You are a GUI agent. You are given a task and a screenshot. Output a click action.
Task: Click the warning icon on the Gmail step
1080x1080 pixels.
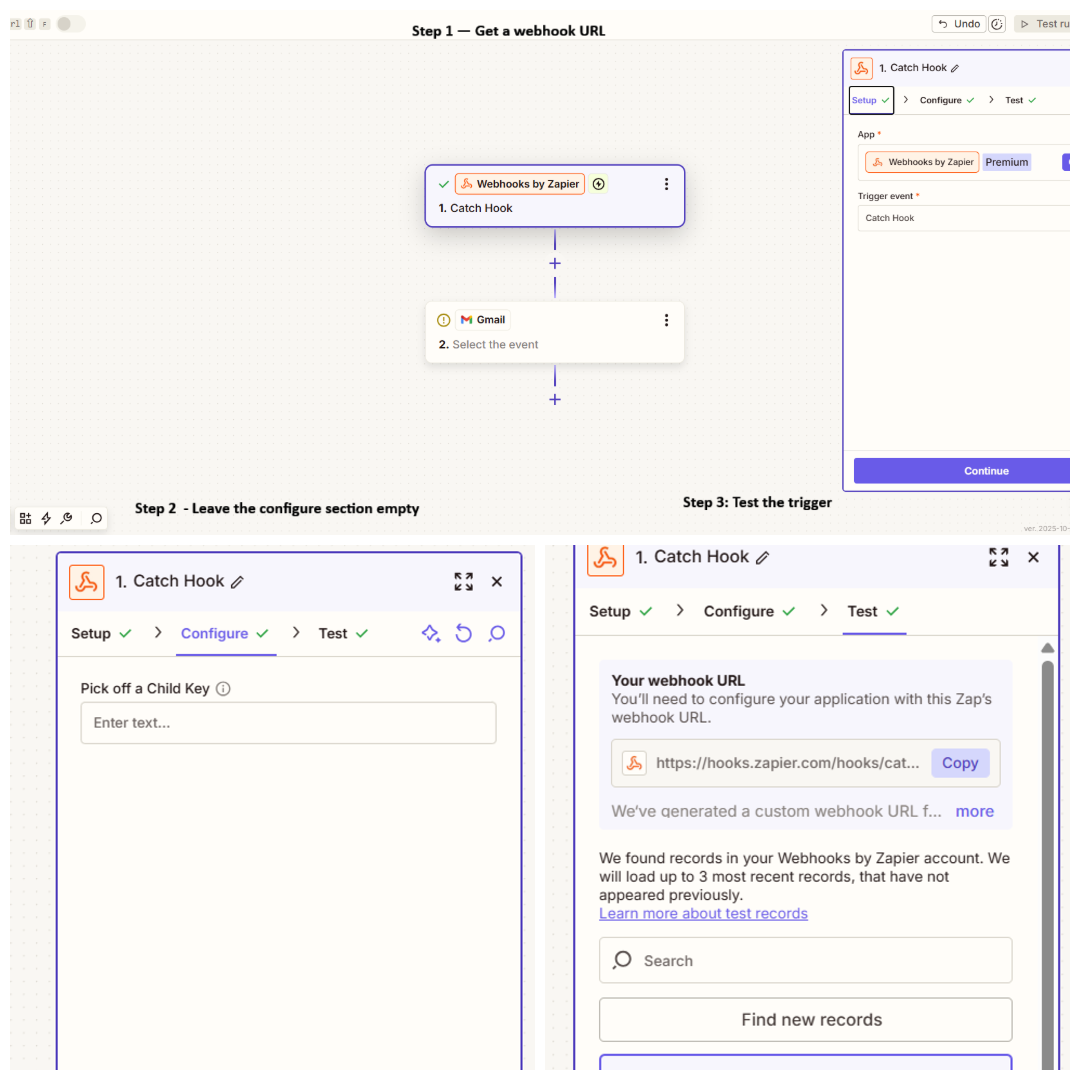[444, 320]
